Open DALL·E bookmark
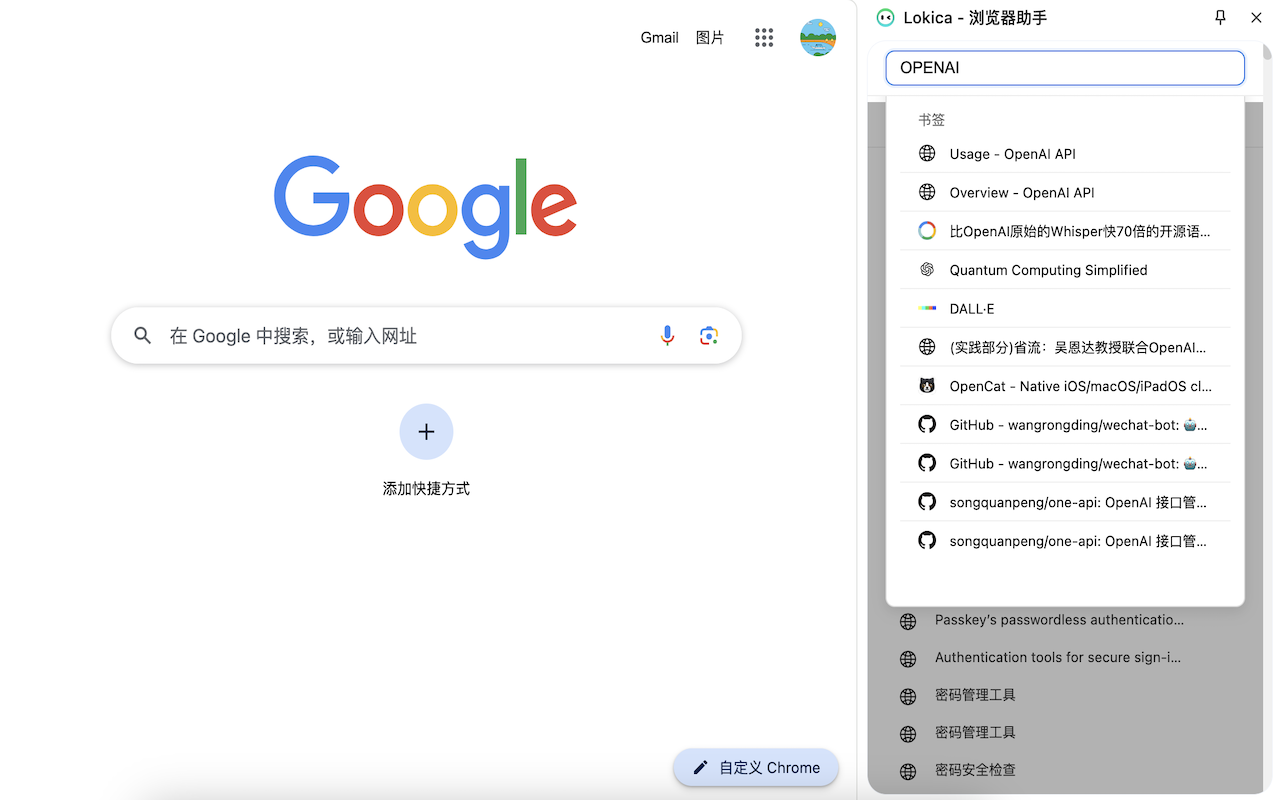This screenshot has width=1280, height=800. (1065, 308)
